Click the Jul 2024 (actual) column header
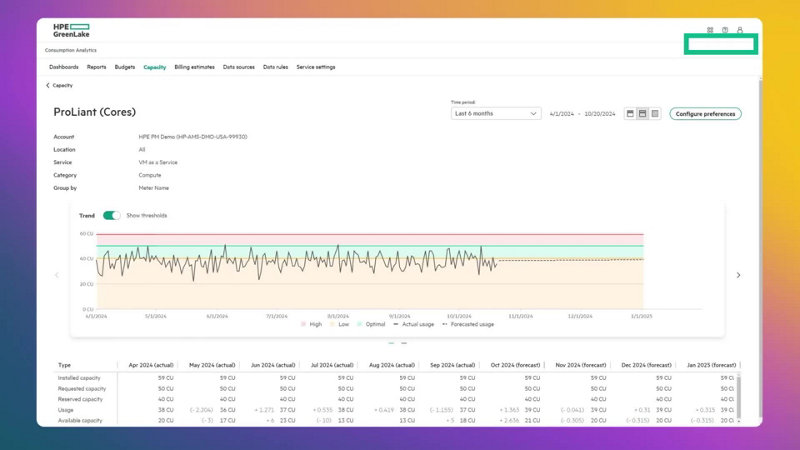 pyautogui.click(x=332, y=365)
